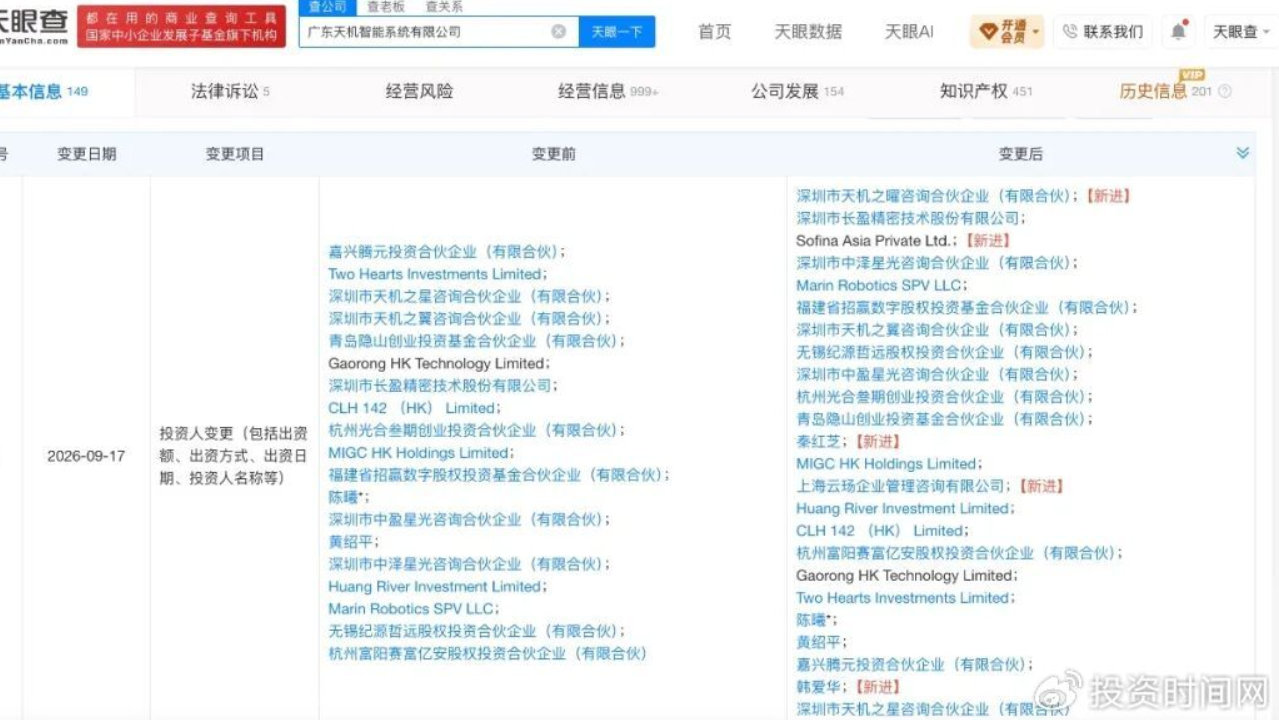Open 深圳市天机之星咨询合伙企业 in 变更前 column
Image resolution: width=1279 pixels, height=720 pixels.
click(x=467, y=296)
